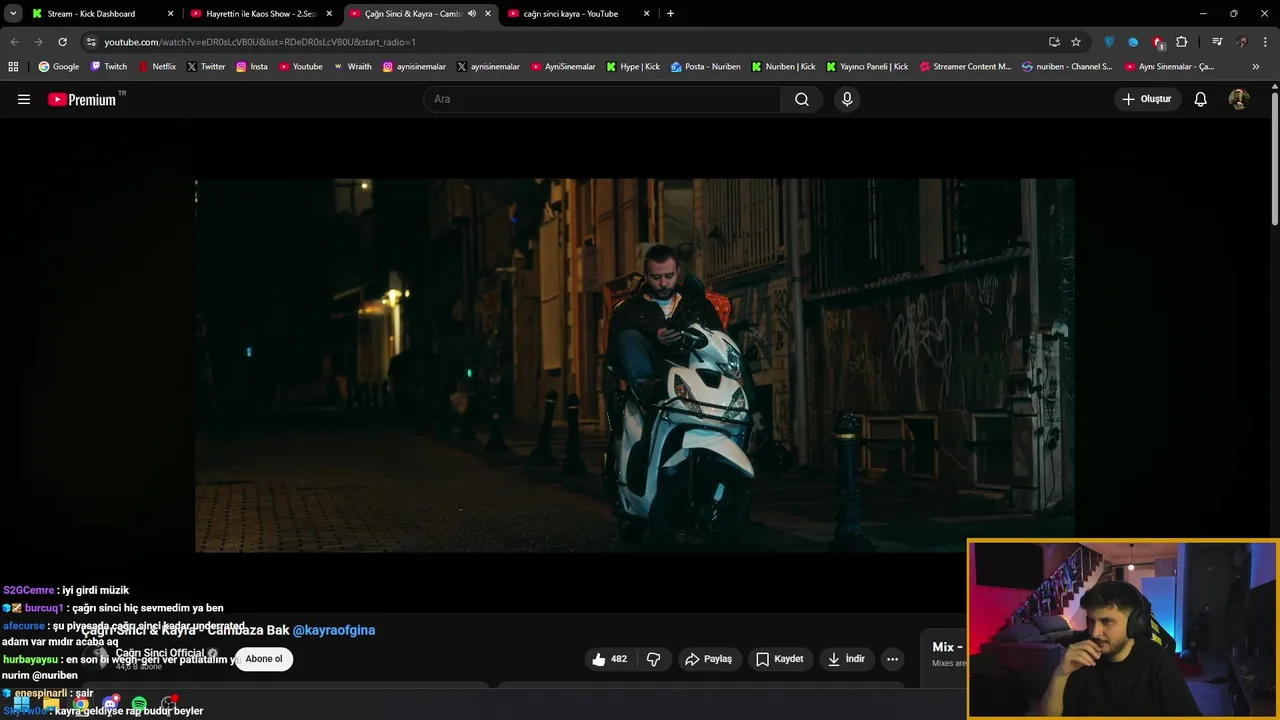
Task: Start voice search with microphone icon
Action: click(x=847, y=99)
